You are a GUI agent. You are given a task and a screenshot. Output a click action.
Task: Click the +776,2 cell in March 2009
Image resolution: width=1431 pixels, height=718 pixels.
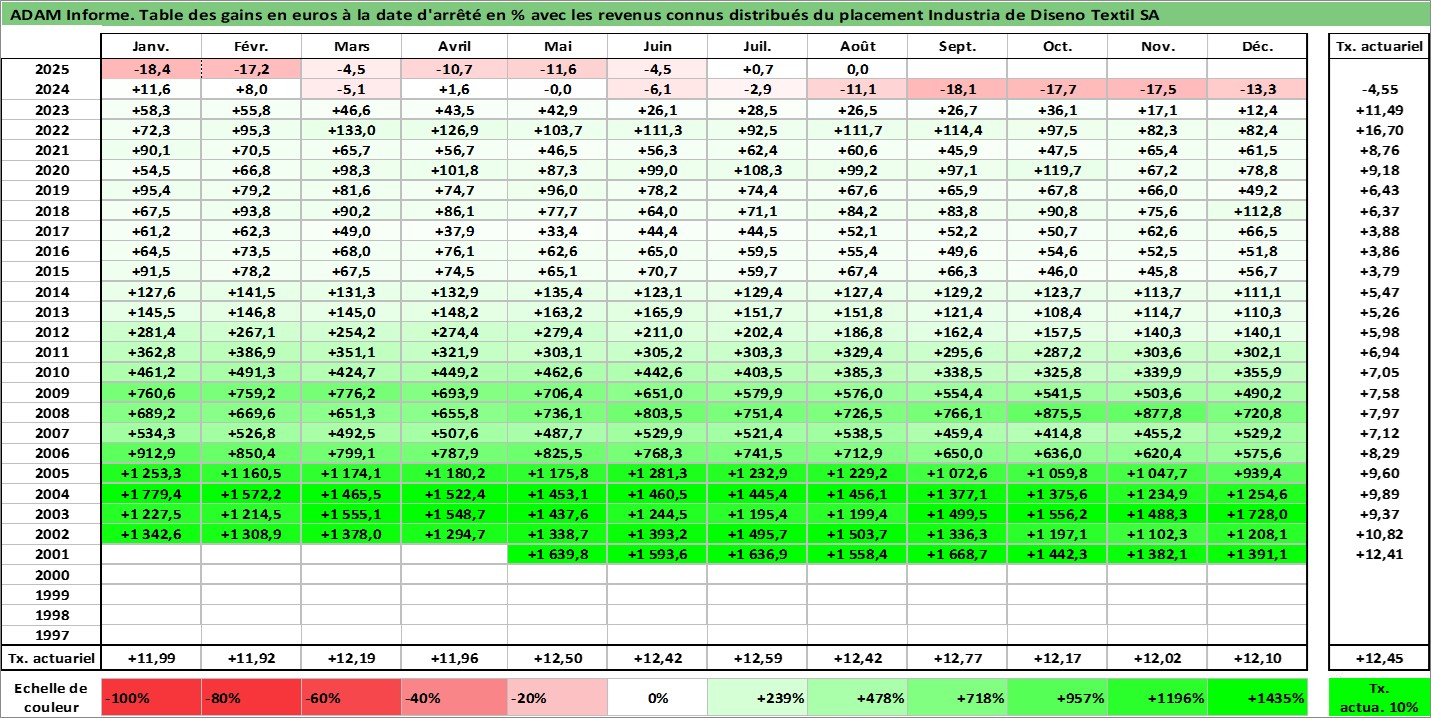[352, 393]
